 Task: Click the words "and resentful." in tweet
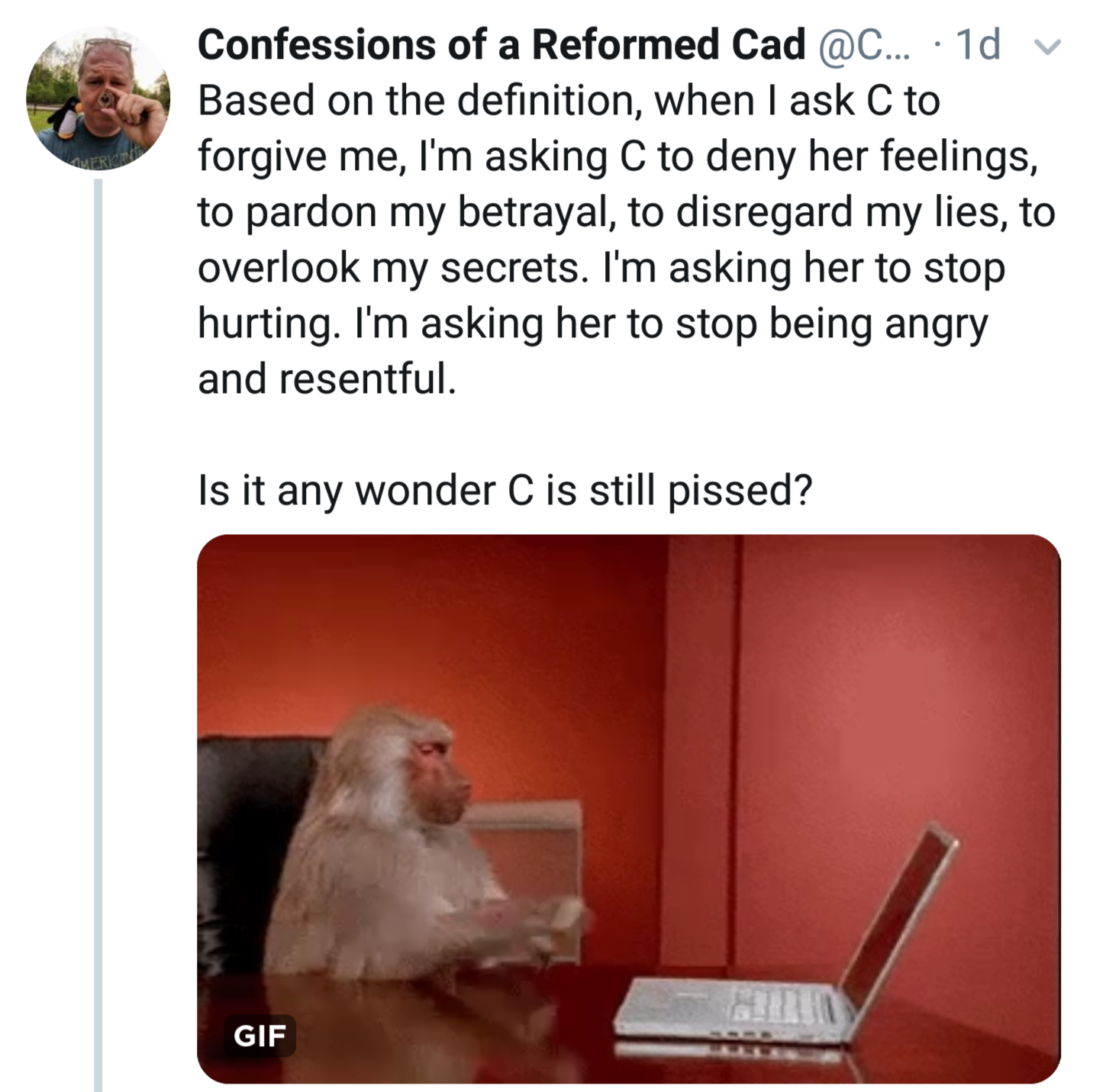click(327, 379)
